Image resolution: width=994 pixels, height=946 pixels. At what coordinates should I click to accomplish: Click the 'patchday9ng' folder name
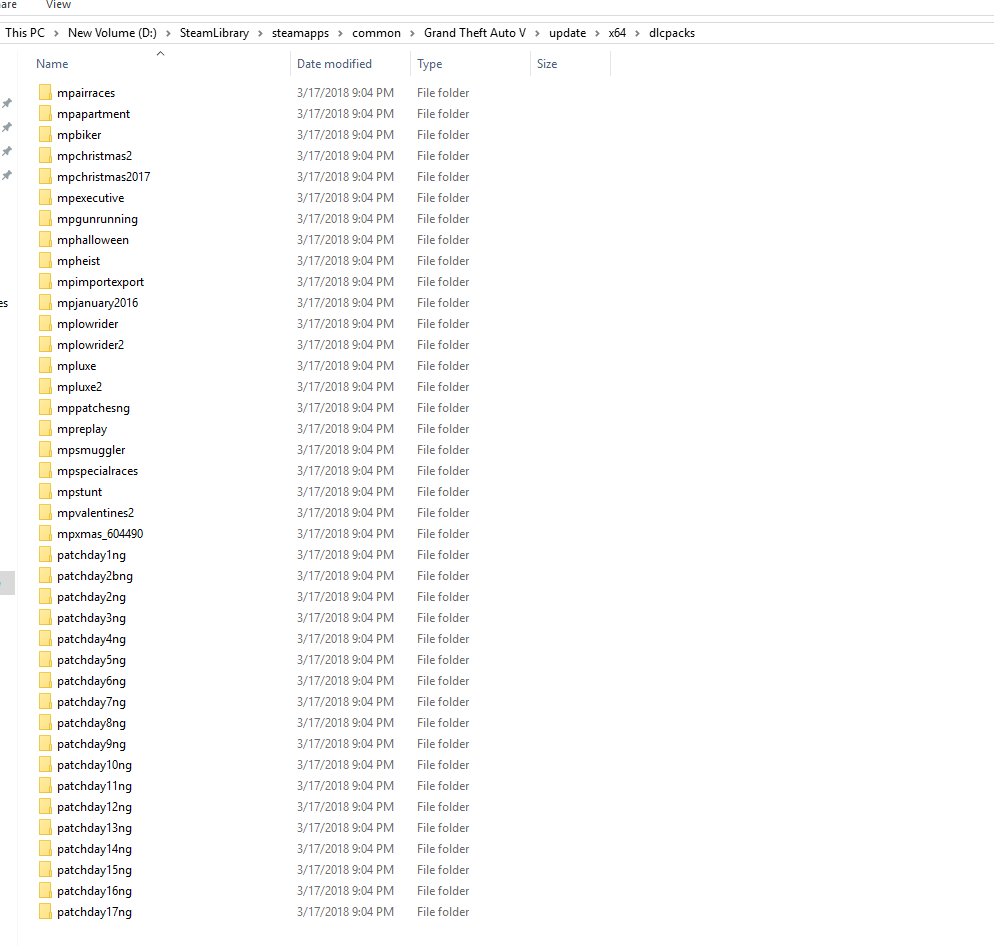(x=91, y=744)
